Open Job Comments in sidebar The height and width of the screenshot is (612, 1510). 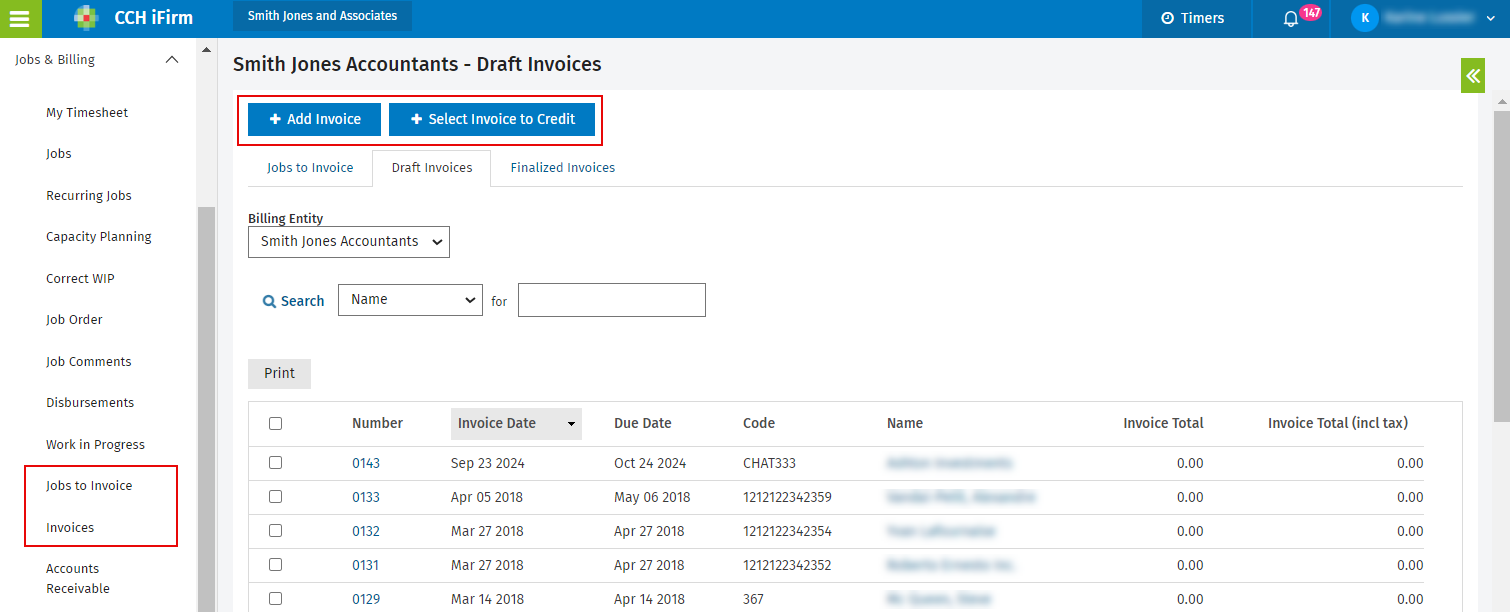point(89,362)
